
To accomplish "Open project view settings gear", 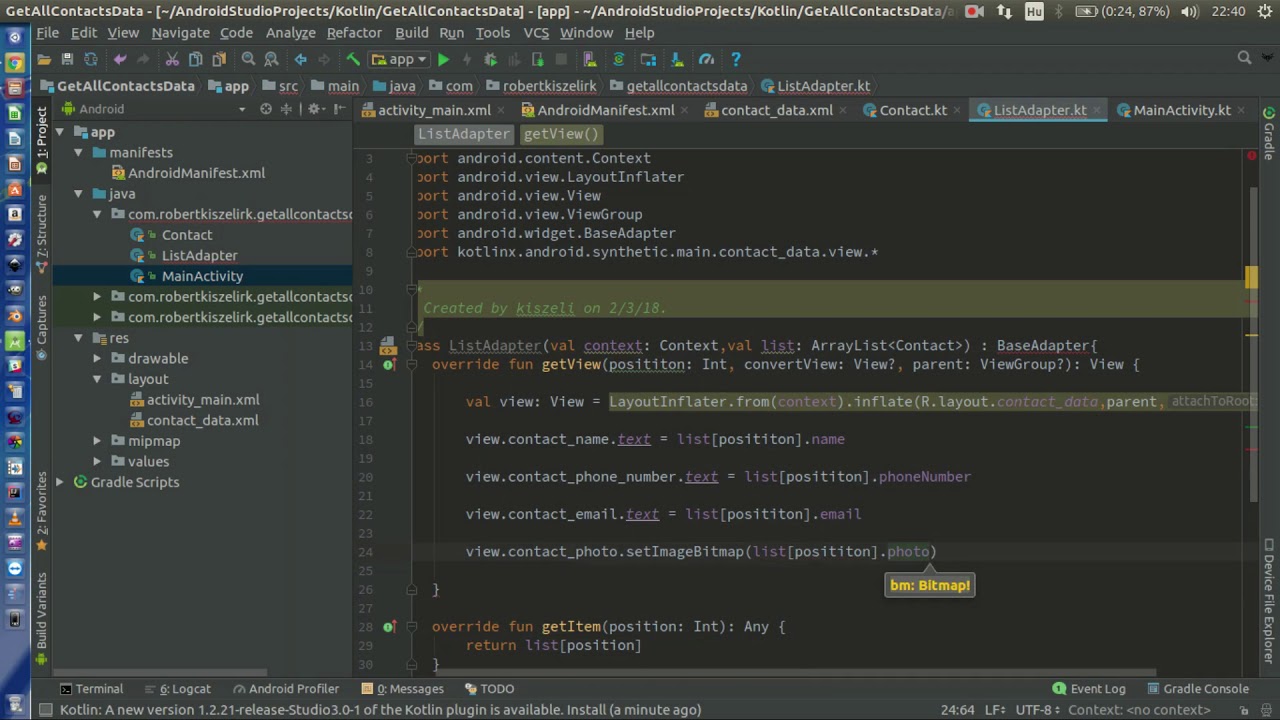I will tap(314, 109).
